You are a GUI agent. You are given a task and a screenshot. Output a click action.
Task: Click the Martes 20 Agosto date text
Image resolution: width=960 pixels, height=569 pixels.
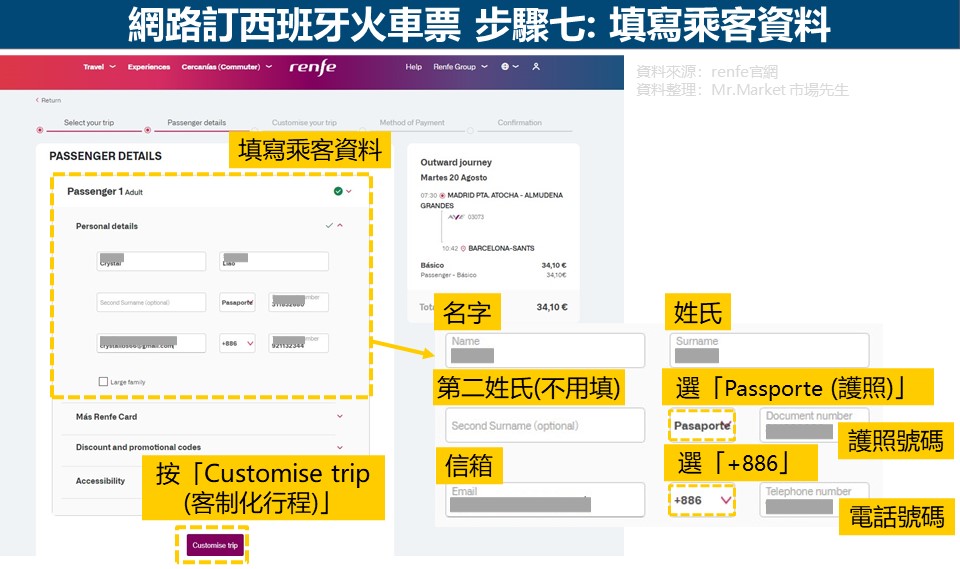(x=454, y=178)
